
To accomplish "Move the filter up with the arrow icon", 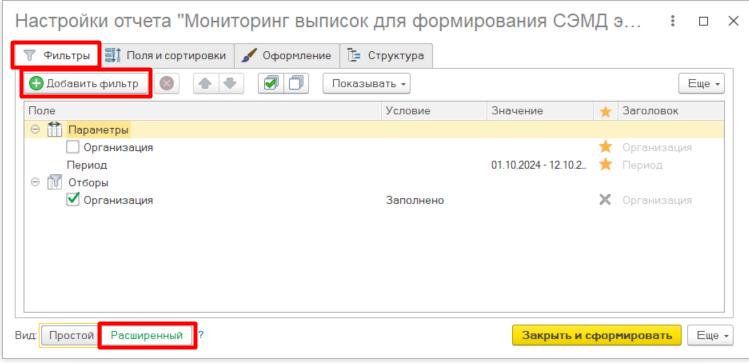I will coord(205,84).
